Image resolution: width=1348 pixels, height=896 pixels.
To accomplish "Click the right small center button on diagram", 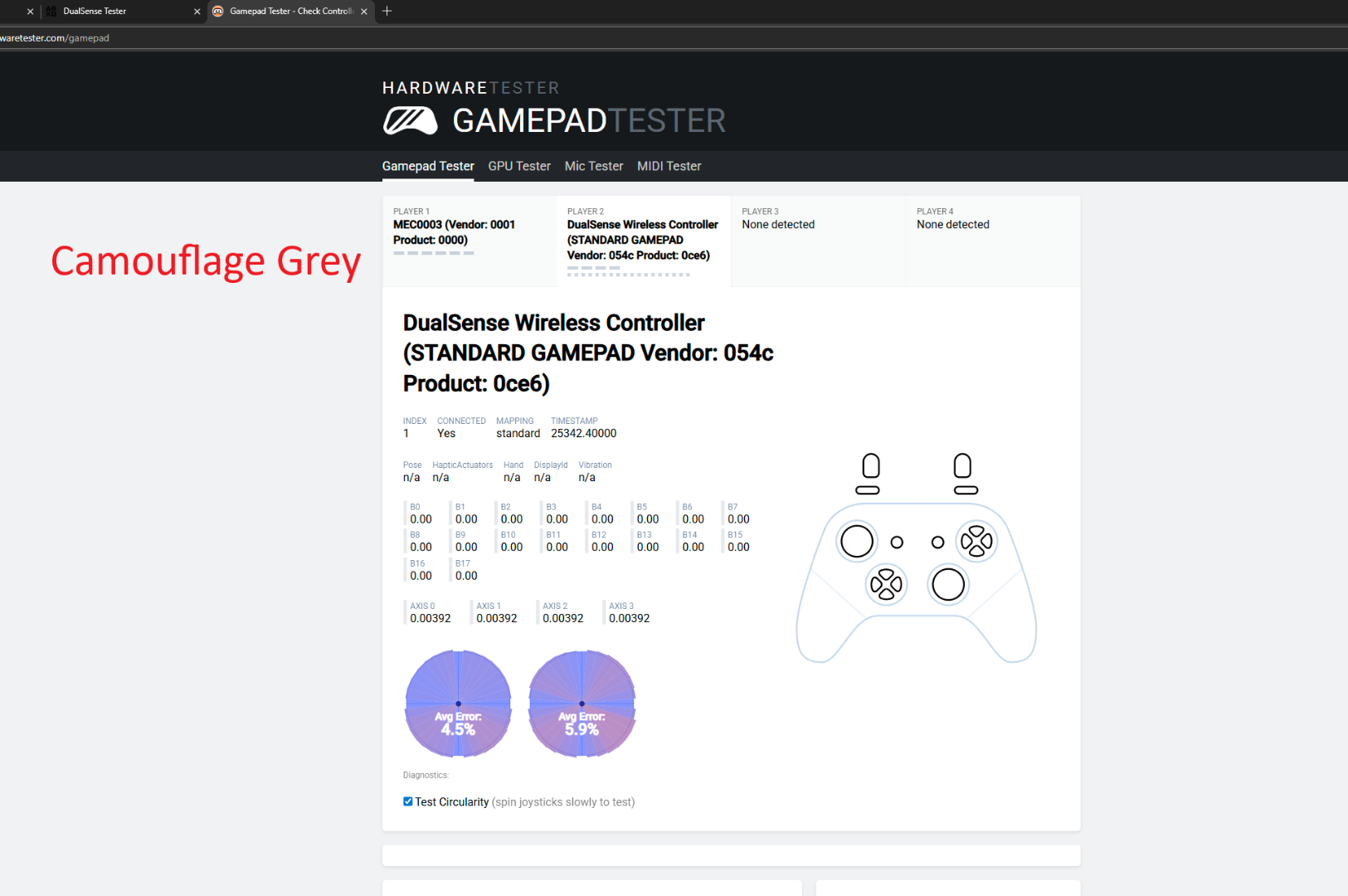I will [937, 543].
